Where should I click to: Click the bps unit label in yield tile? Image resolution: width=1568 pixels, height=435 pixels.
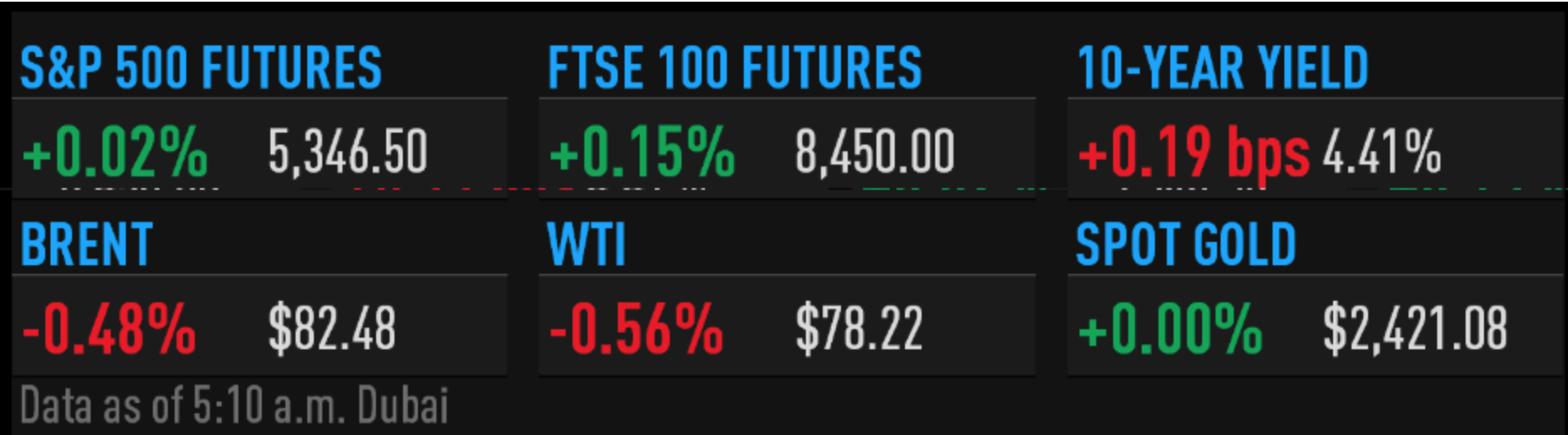[1268, 155]
